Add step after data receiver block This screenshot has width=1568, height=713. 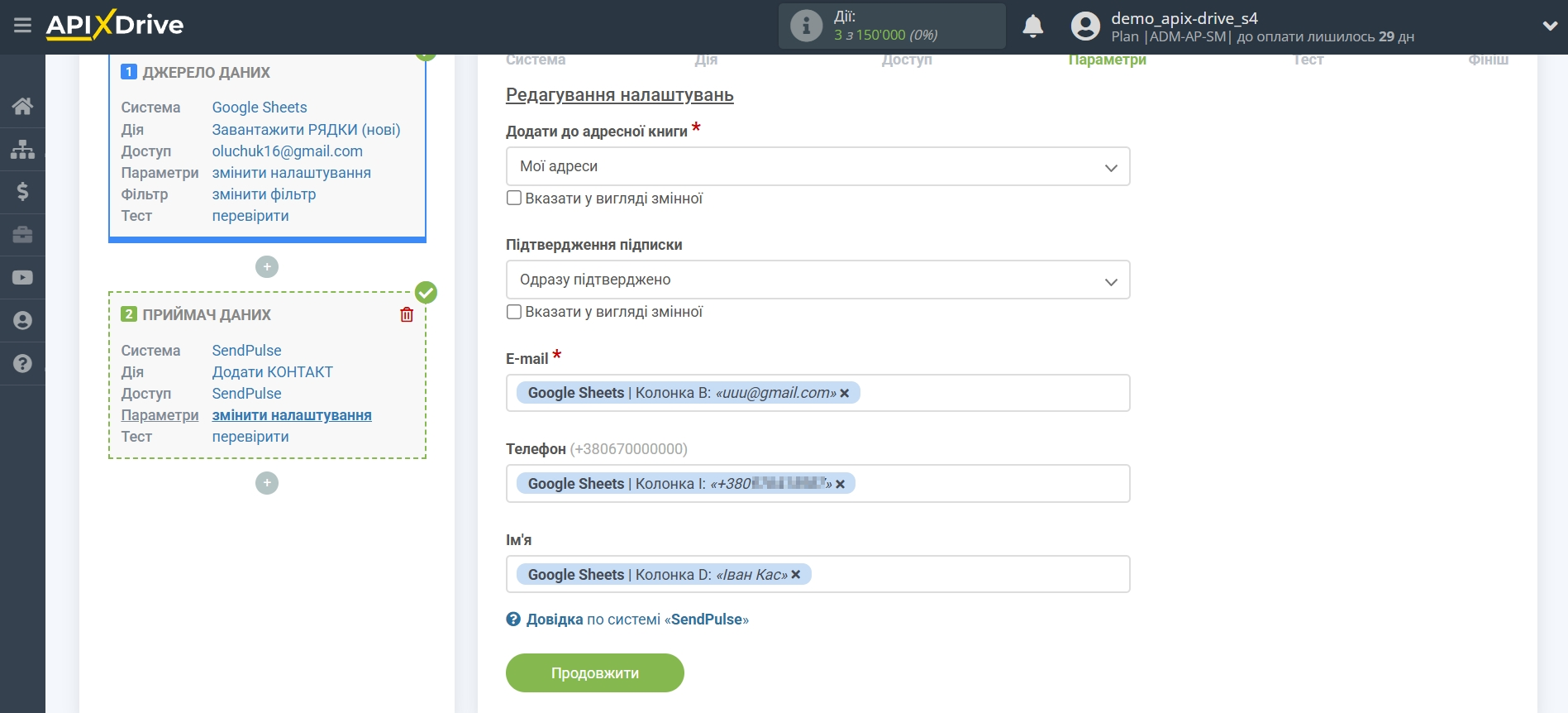click(x=267, y=483)
